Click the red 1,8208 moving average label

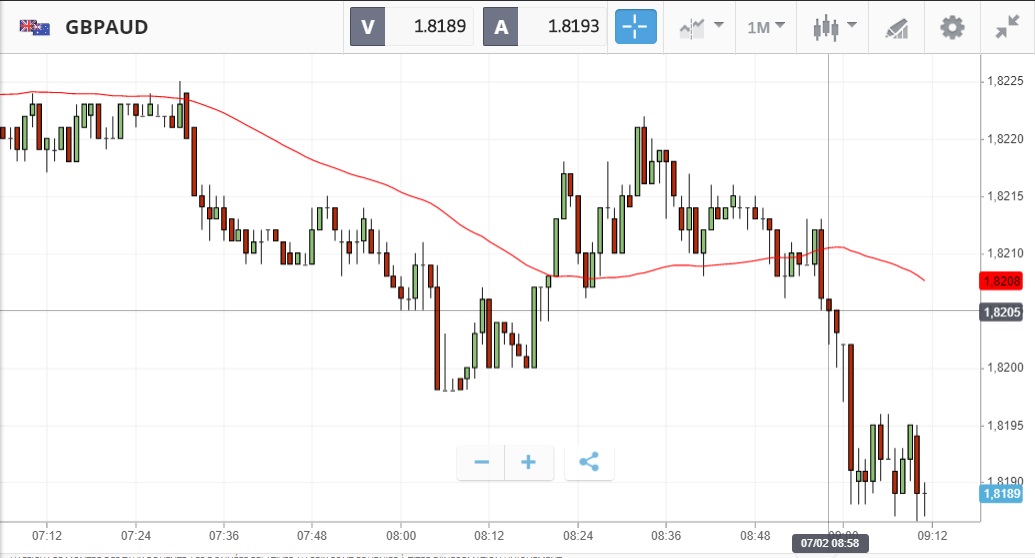(x=1000, y=282)
